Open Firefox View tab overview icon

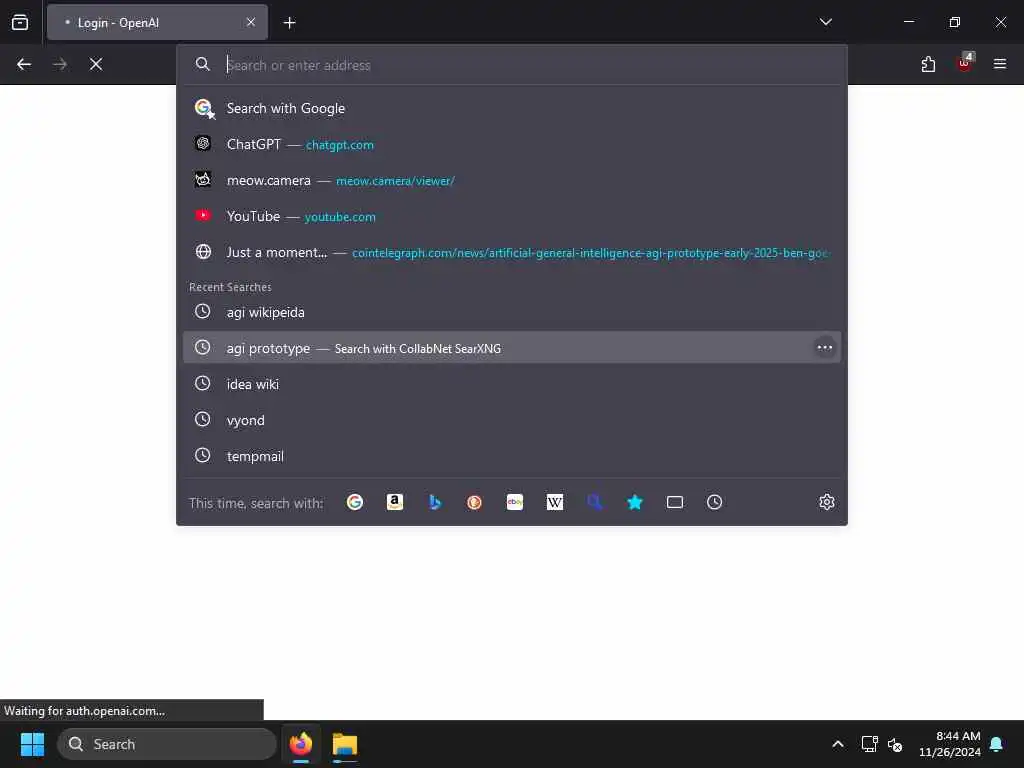pyautogui.click(x=20, y=23)
